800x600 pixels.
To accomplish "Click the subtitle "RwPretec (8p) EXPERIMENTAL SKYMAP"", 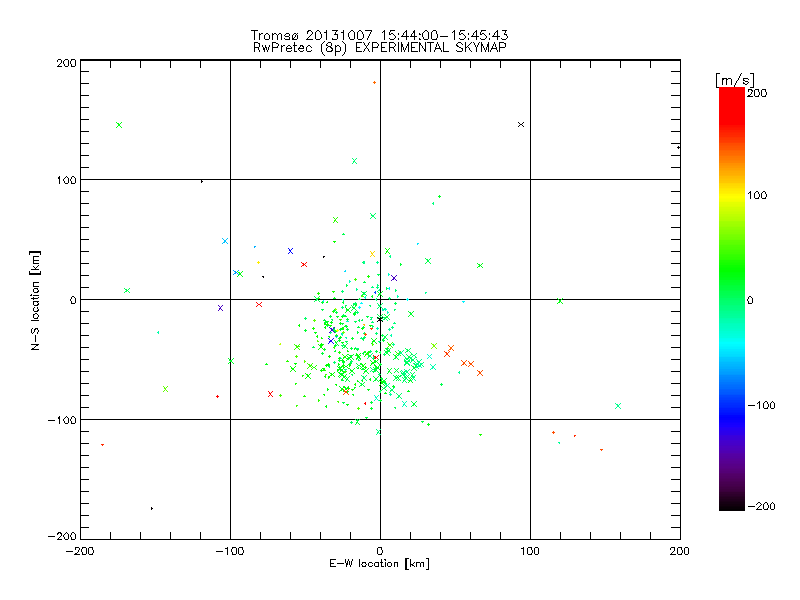I will point(380,47).
